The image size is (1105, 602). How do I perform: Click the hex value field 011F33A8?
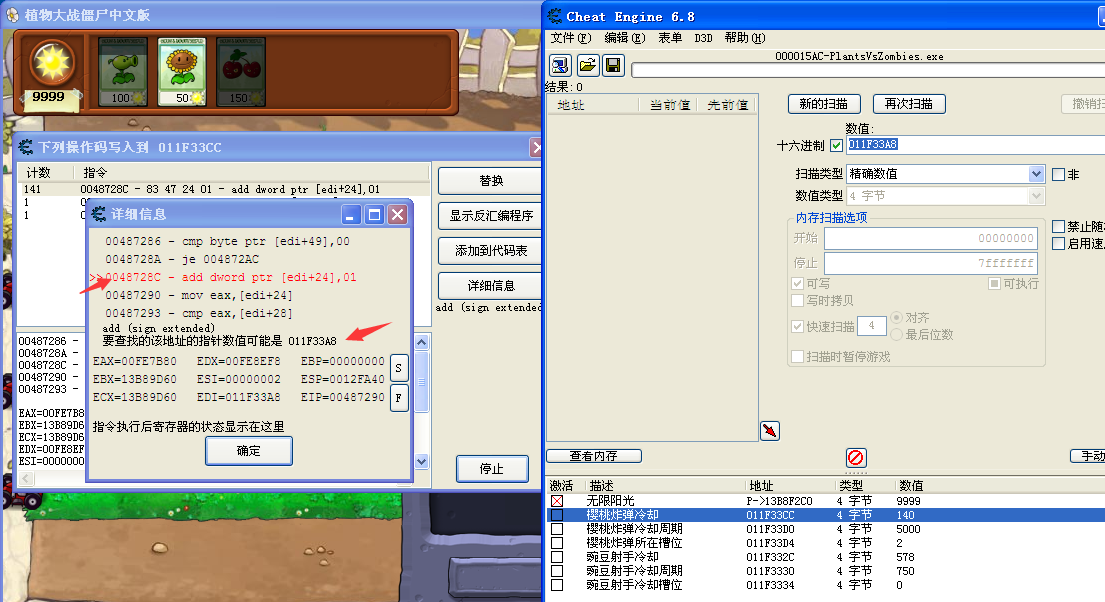click(976, 145)
